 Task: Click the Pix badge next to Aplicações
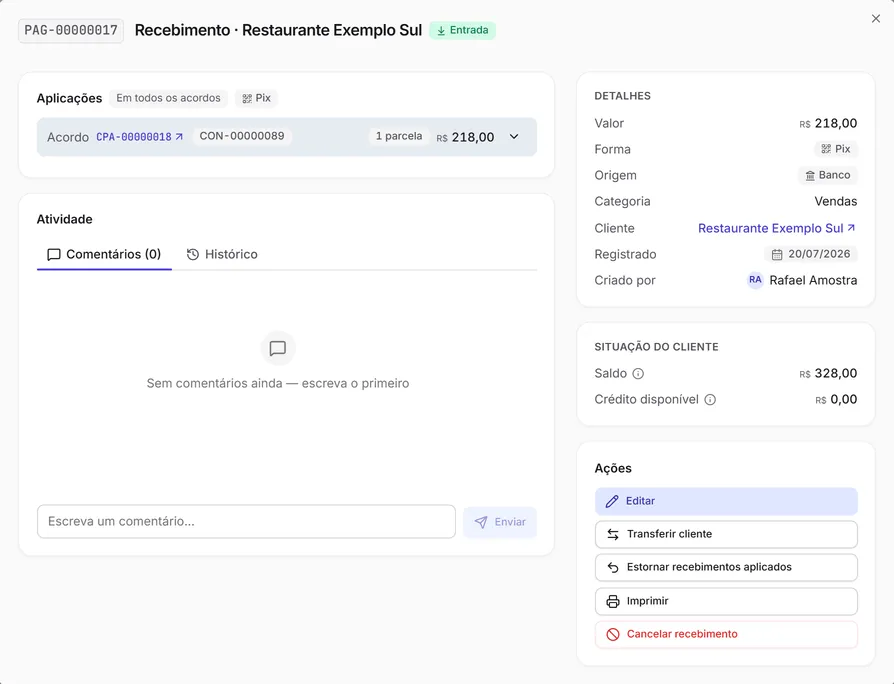point(256,98)
